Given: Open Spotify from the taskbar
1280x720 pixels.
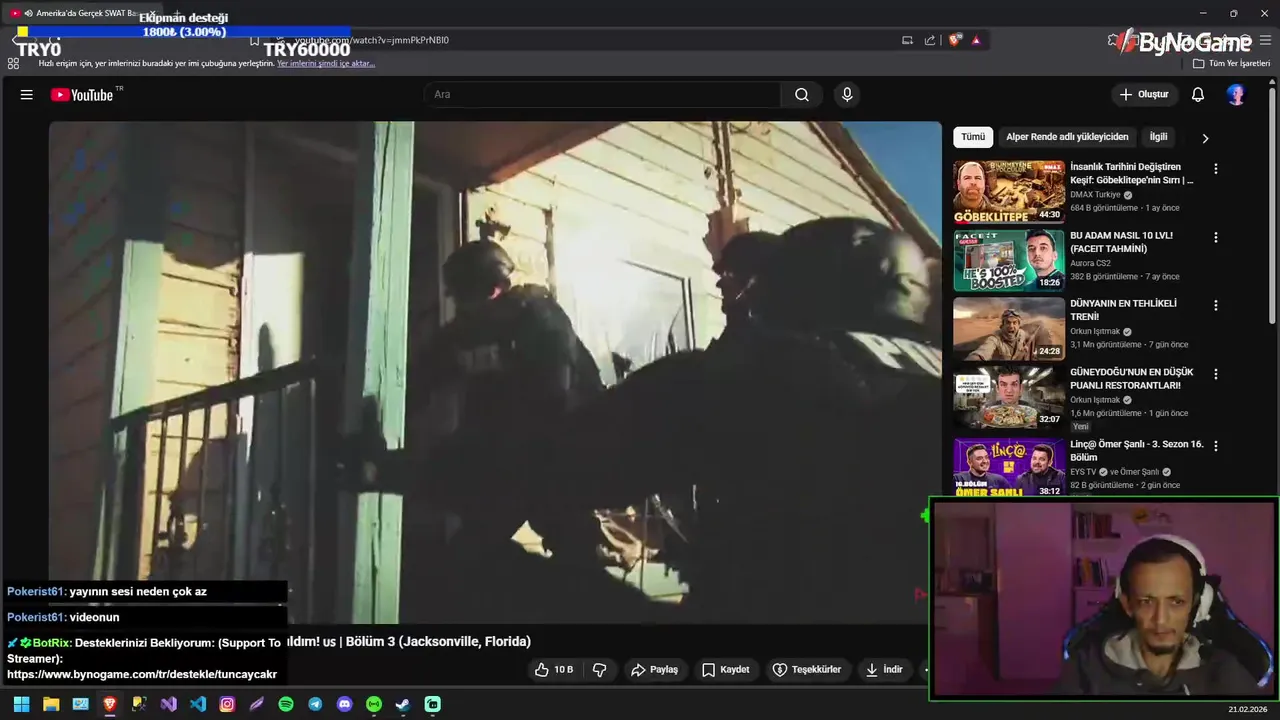Looking at the screenshot, I should [286, 704].
